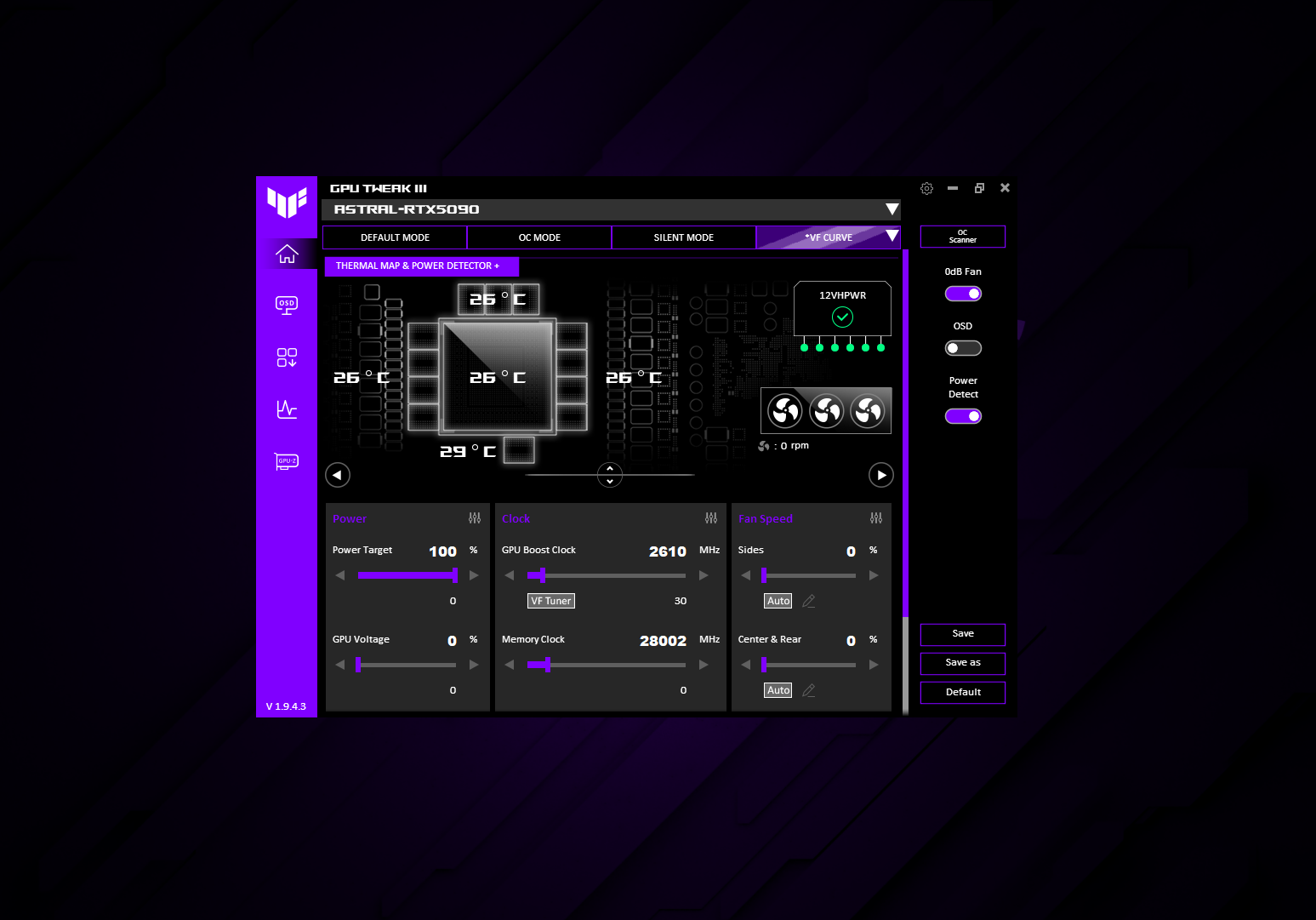Toggle Auto mode for Center & Rear fan
The image size is (1316, 920).
778,690
